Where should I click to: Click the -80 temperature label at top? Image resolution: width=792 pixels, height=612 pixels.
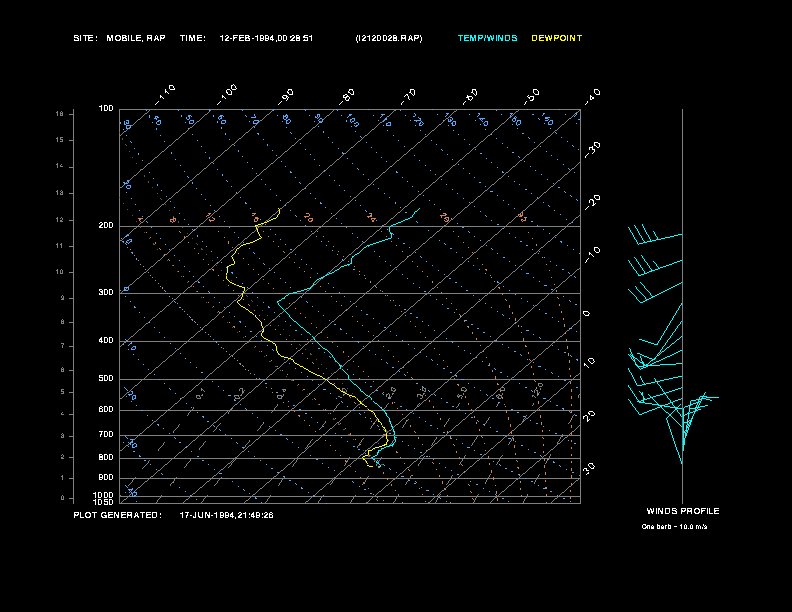pos(347,97)
